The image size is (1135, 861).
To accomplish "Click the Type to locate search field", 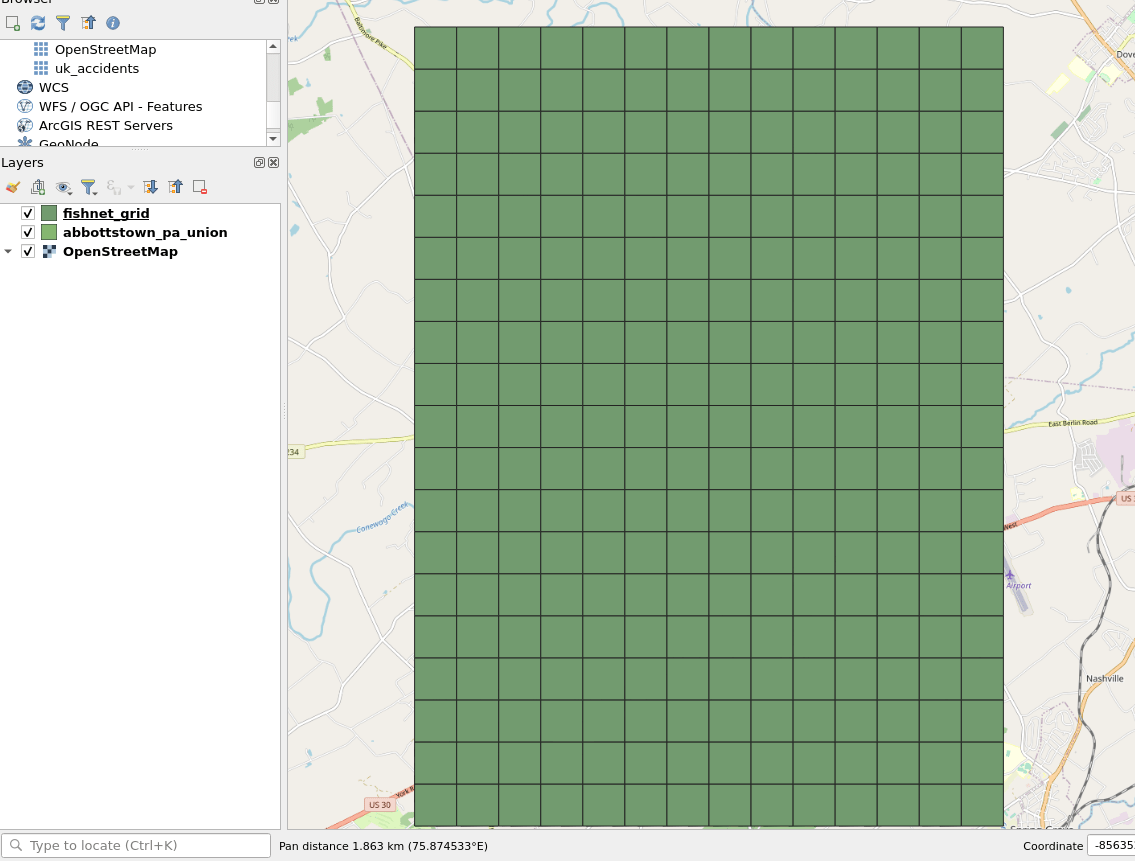I will tap(135, 845).
